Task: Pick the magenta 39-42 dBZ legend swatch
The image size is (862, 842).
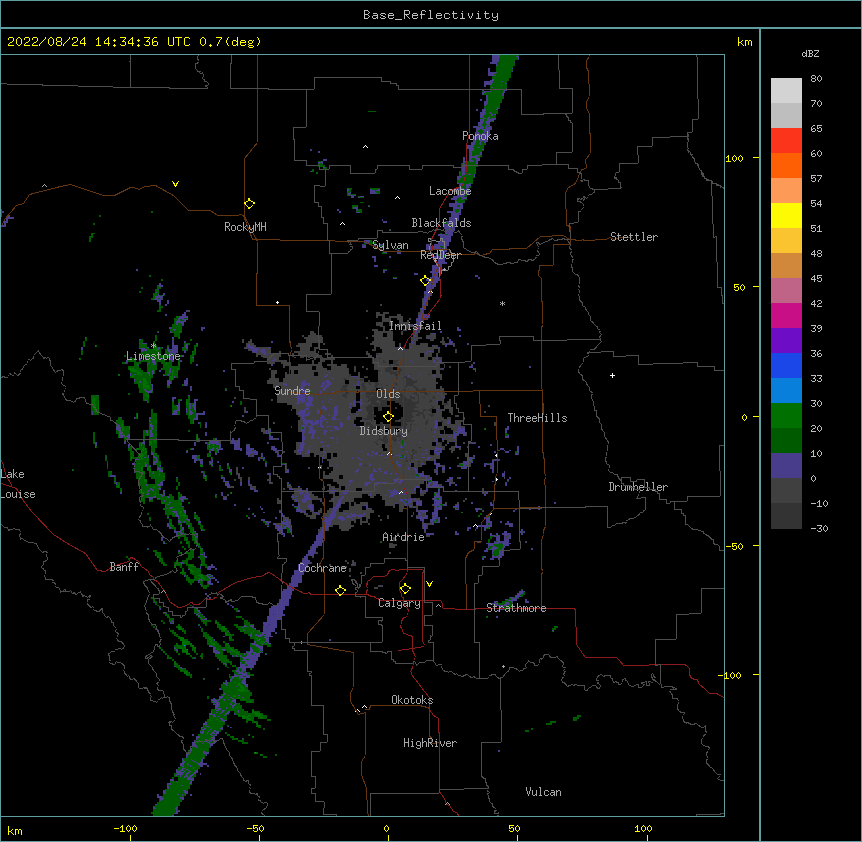Action: (x=786, y=315)
